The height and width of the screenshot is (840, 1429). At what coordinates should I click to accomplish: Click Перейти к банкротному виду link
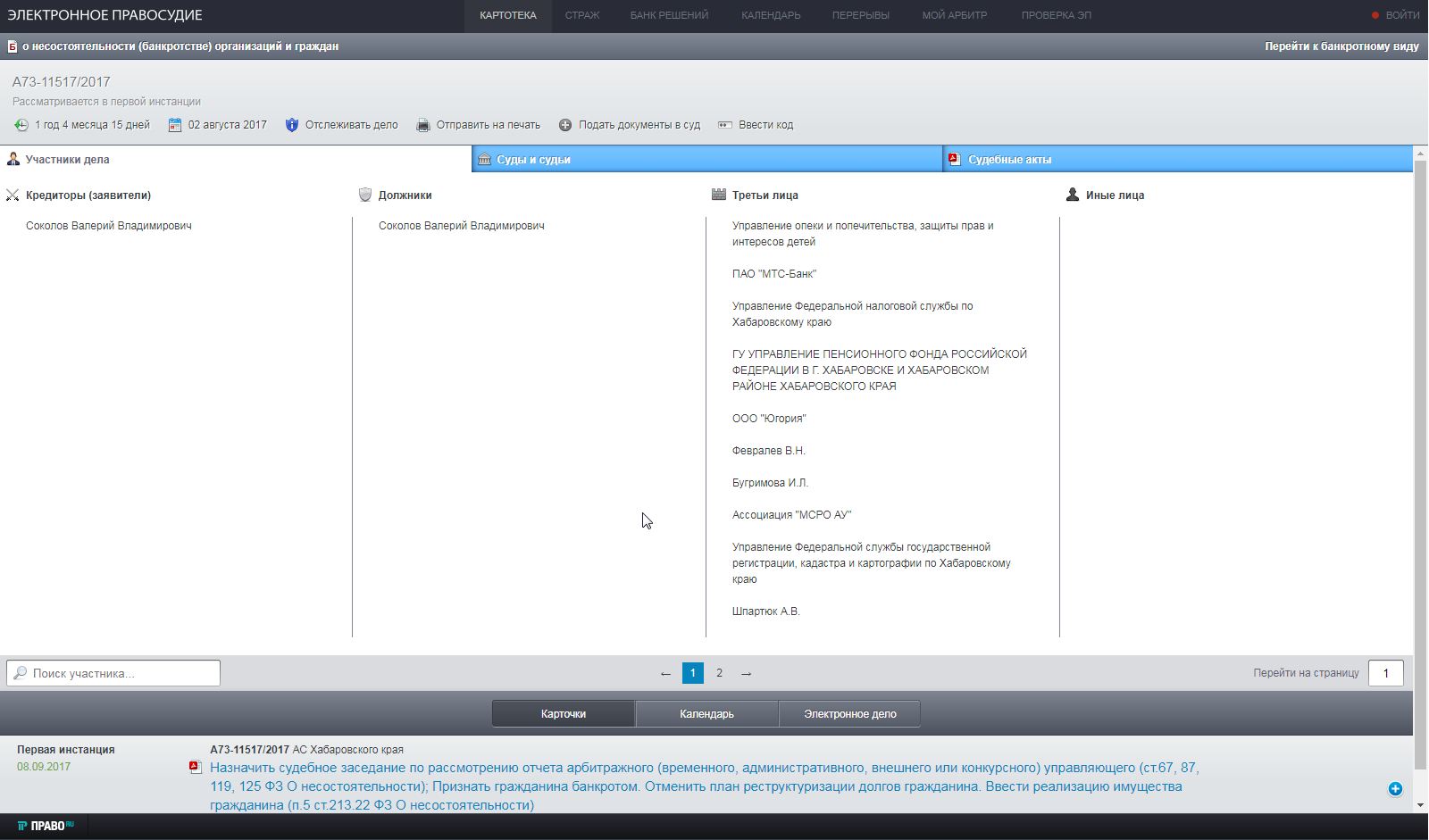(1341, 46)
